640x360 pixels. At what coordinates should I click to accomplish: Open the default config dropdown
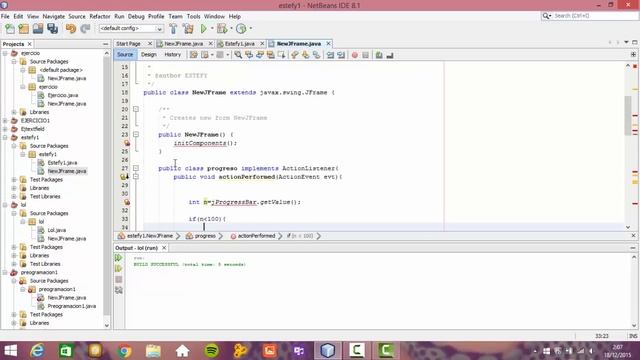(x=131, y=29)
